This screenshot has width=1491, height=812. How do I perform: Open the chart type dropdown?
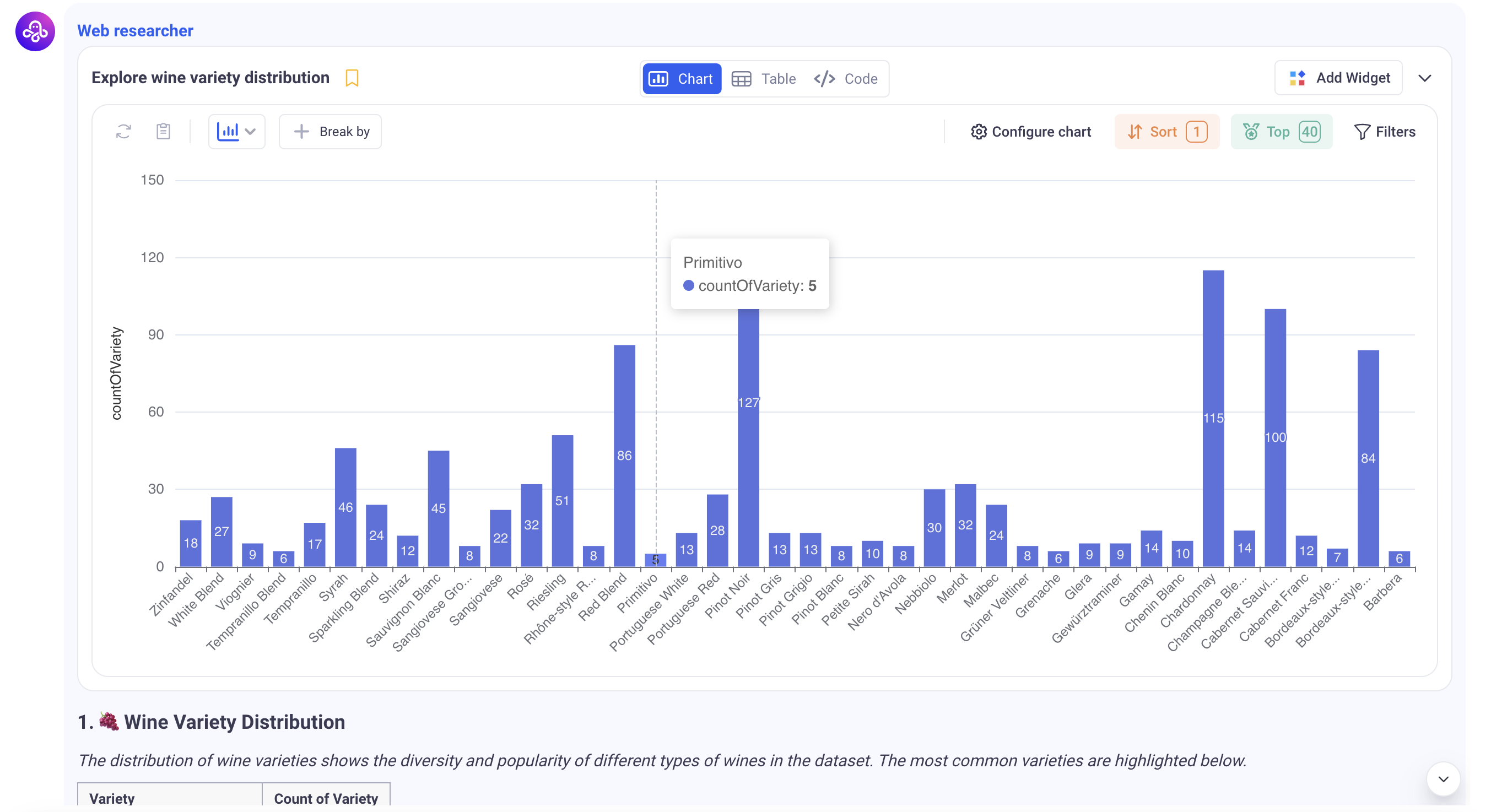236,131
